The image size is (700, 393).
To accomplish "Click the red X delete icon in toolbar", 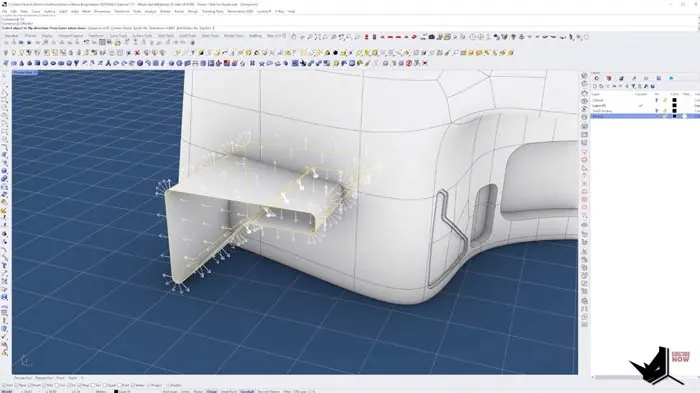I will click(137, 53).
